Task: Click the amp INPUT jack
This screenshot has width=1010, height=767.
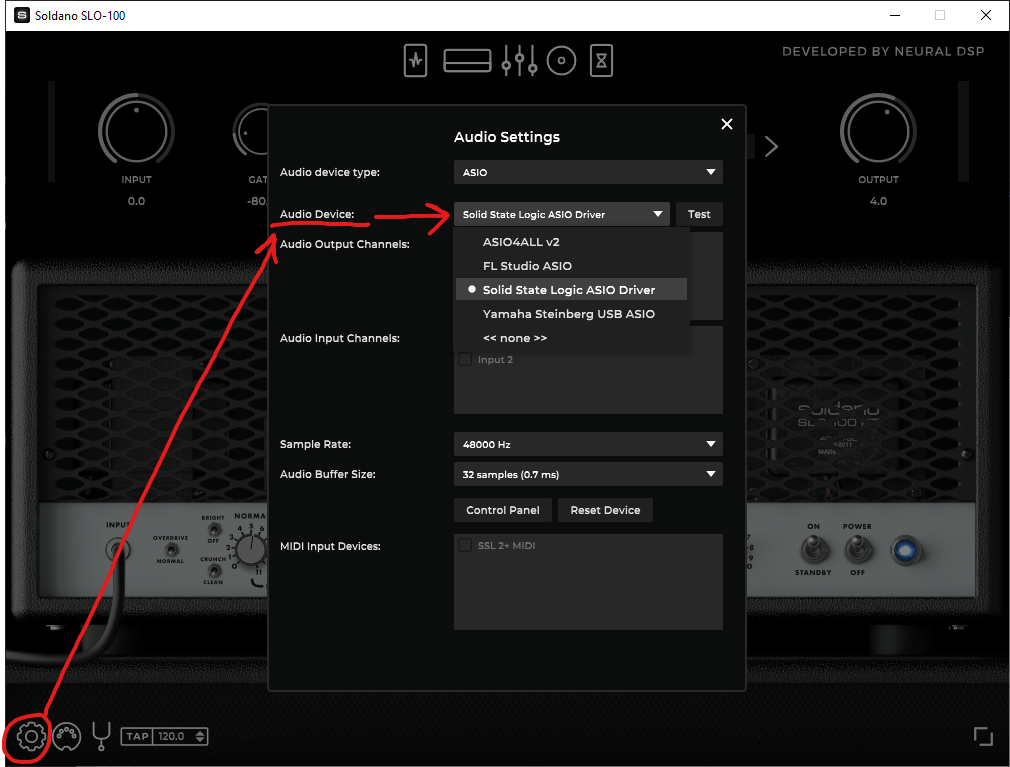Action: pos(117,550)
